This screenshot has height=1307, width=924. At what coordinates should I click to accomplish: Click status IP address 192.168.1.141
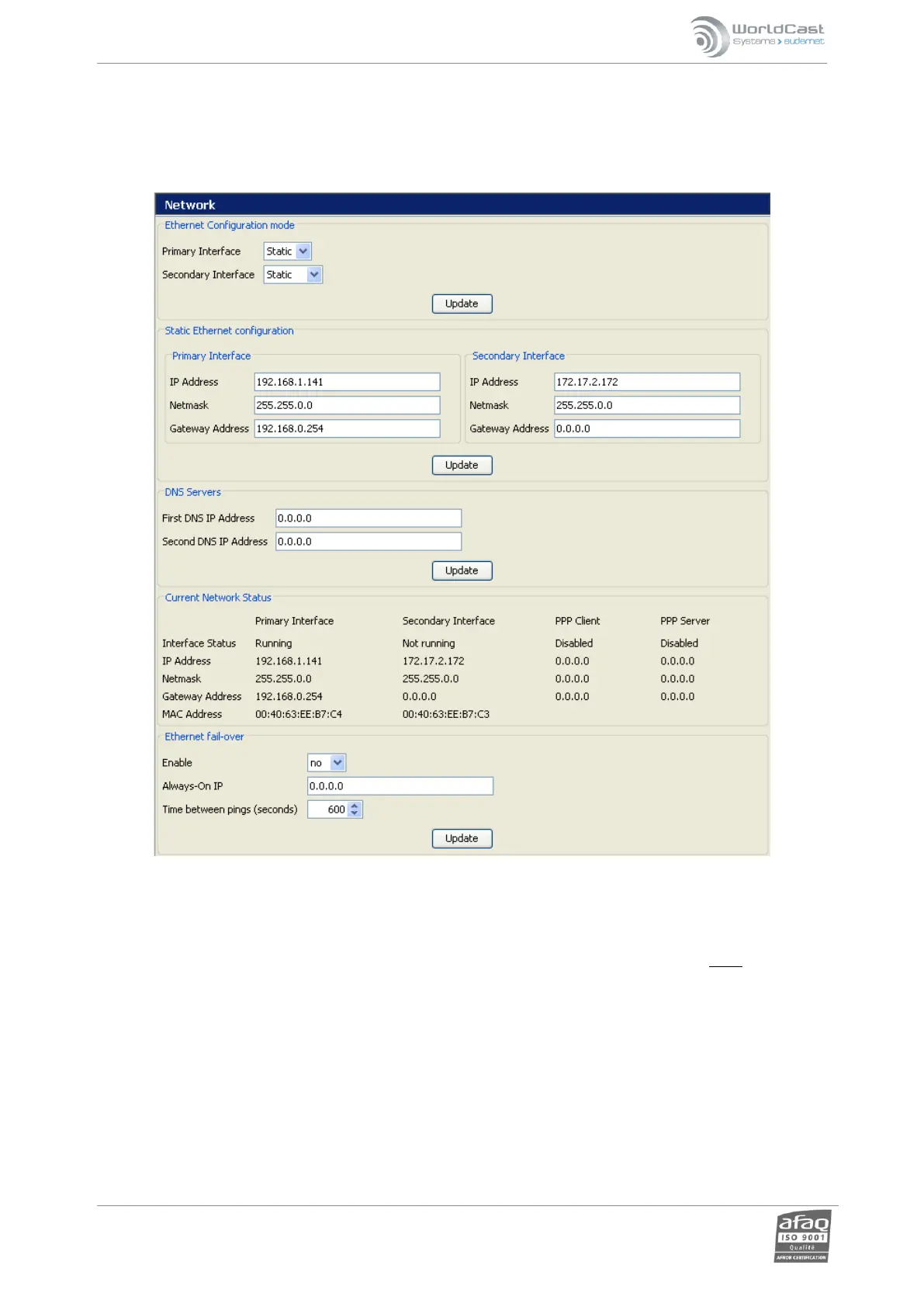(x=289, y=661)
